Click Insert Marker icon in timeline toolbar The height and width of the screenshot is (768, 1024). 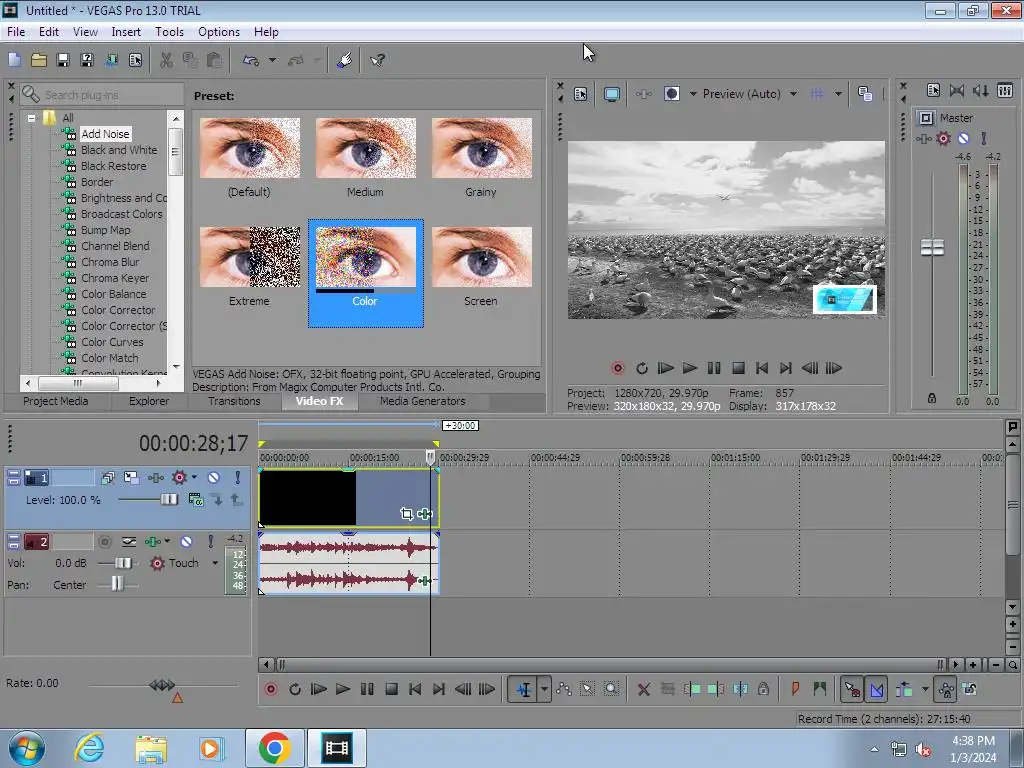tap(795, 689)
